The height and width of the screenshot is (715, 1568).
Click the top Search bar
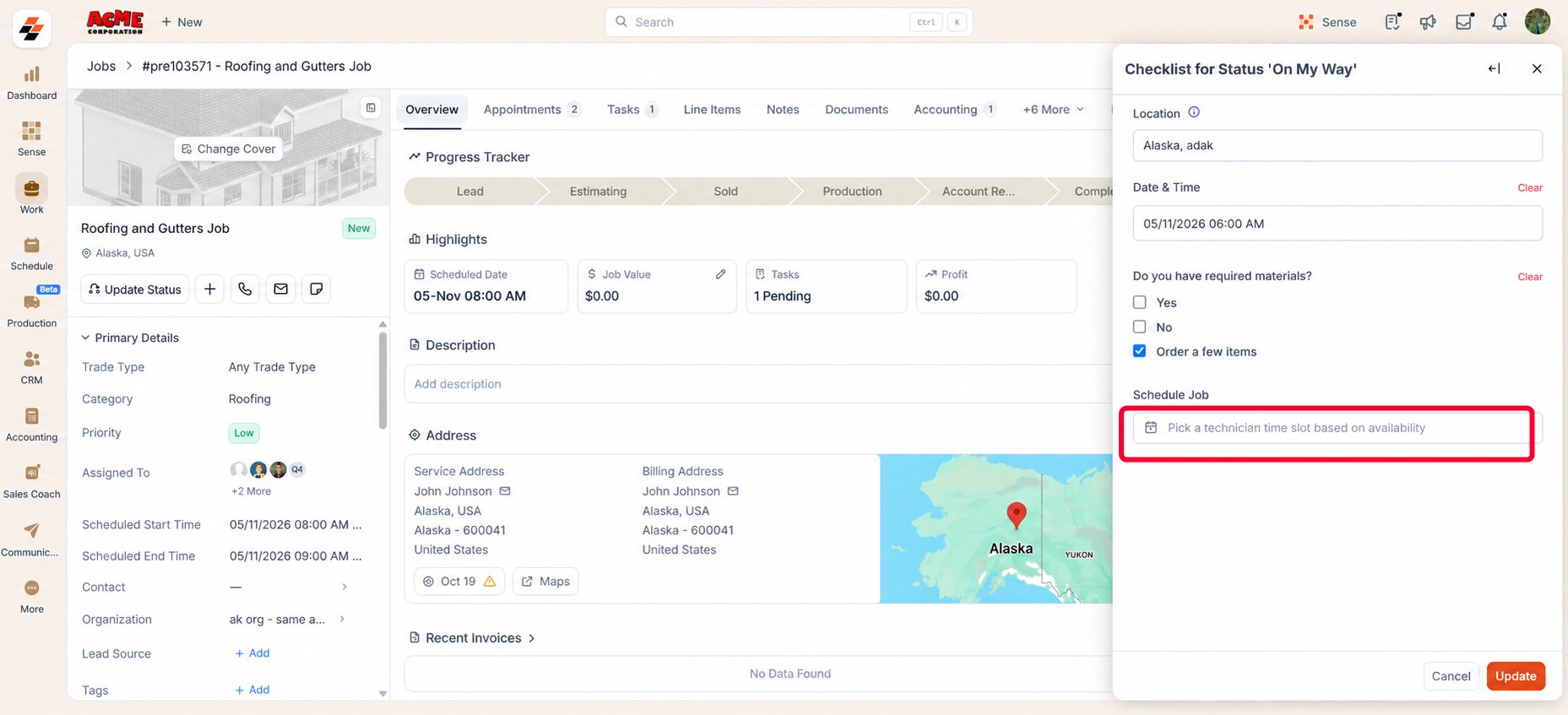789,22
